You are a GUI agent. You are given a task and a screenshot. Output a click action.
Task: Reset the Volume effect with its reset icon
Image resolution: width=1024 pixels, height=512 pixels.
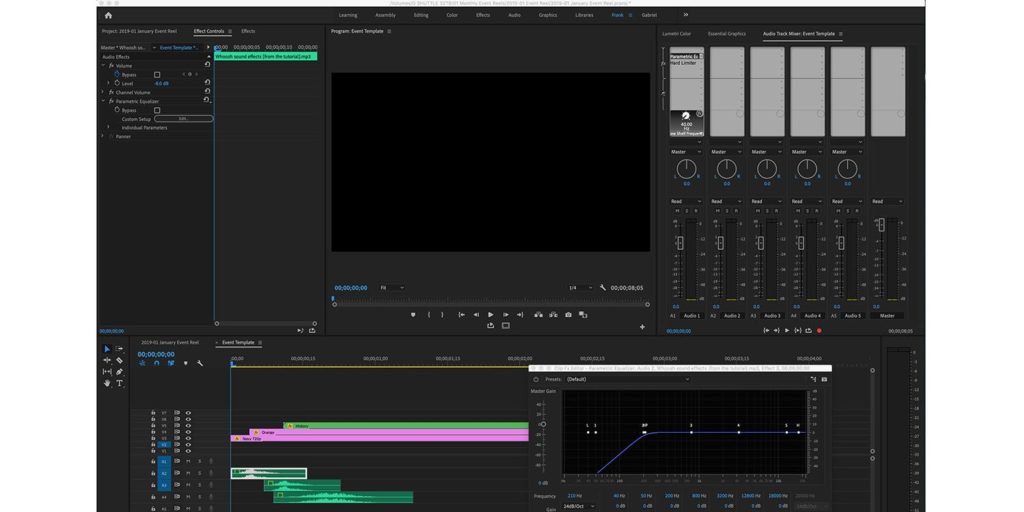tap(207, 65)
